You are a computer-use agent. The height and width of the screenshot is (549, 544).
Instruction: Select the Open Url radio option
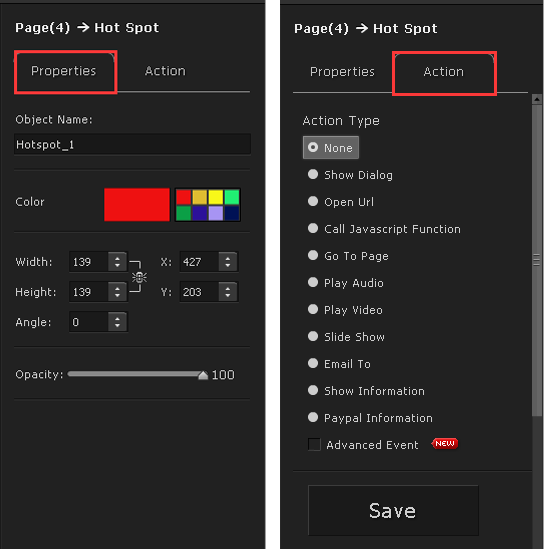tap(341, 202)
